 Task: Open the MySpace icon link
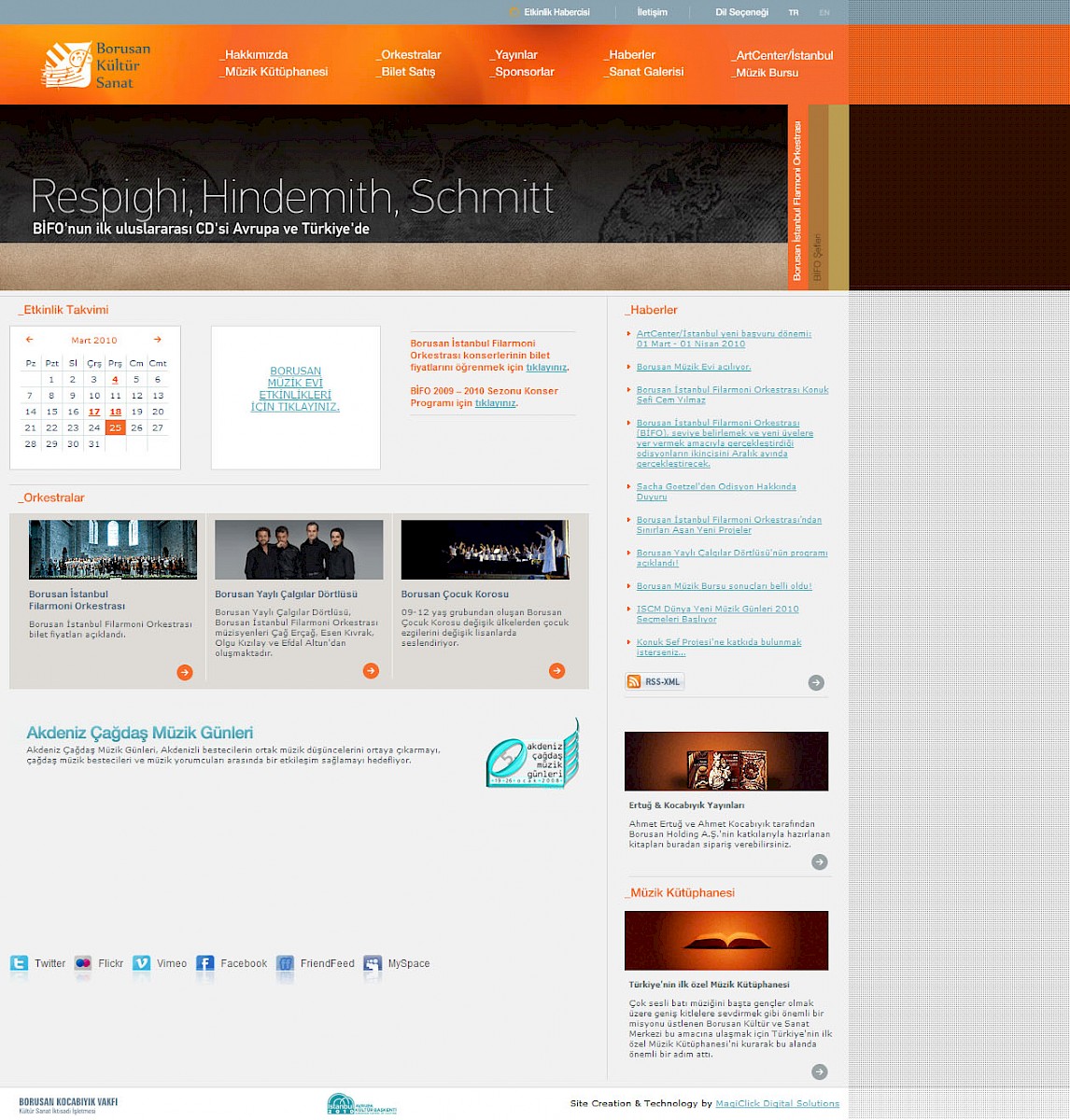tap(373, 964)
